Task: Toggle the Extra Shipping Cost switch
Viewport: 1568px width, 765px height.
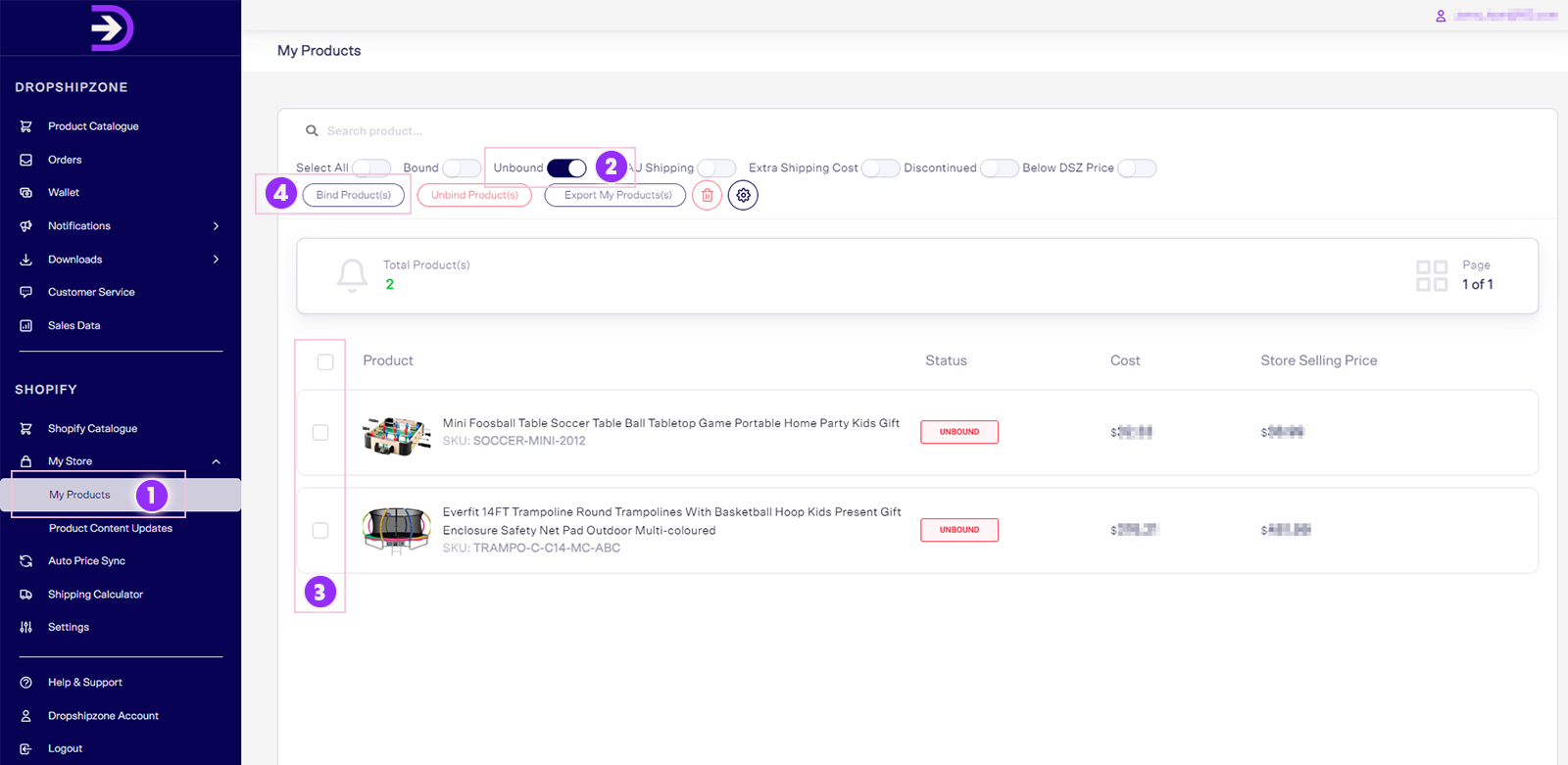Action: [881, 168]
